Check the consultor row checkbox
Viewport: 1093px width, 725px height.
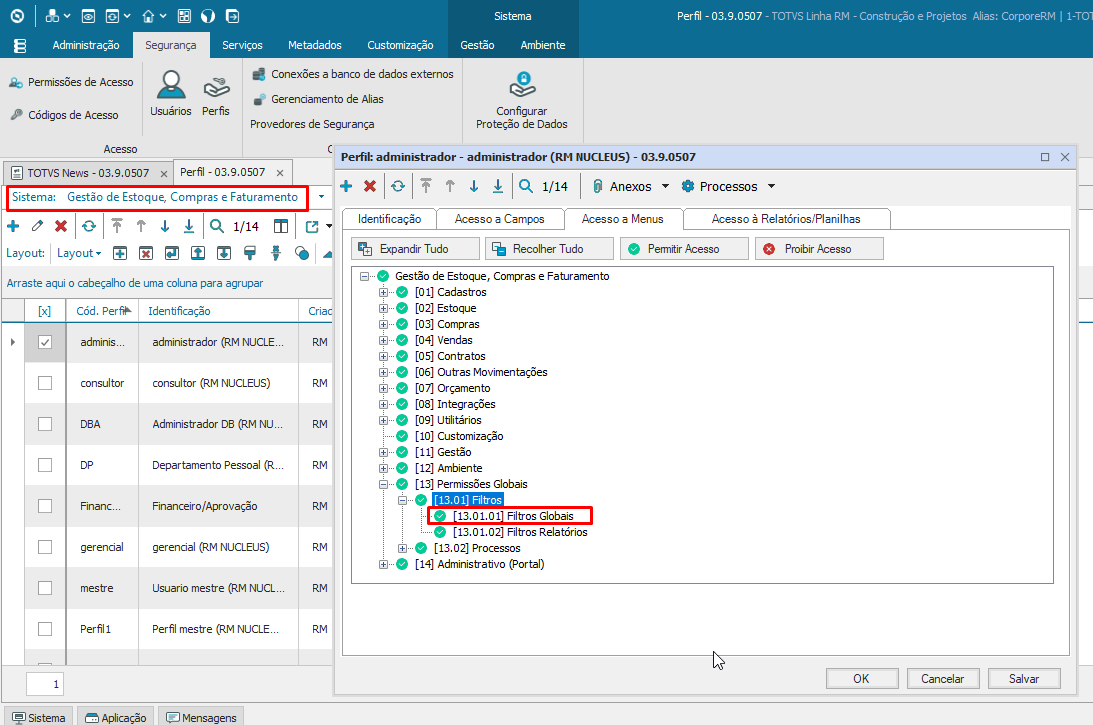(x=45, y=383)
